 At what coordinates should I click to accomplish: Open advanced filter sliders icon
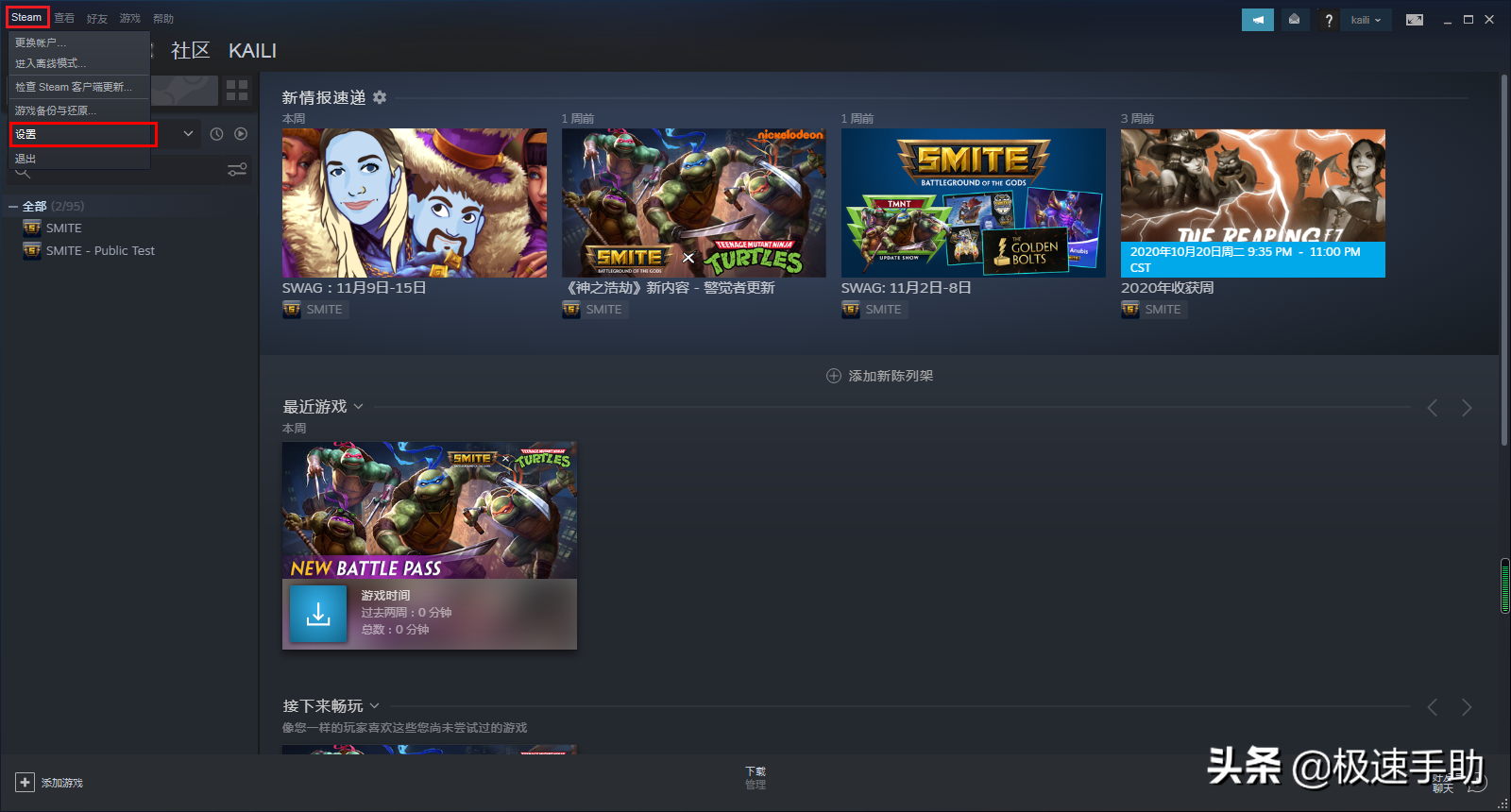pyautogui.click(x=237, y=170)
